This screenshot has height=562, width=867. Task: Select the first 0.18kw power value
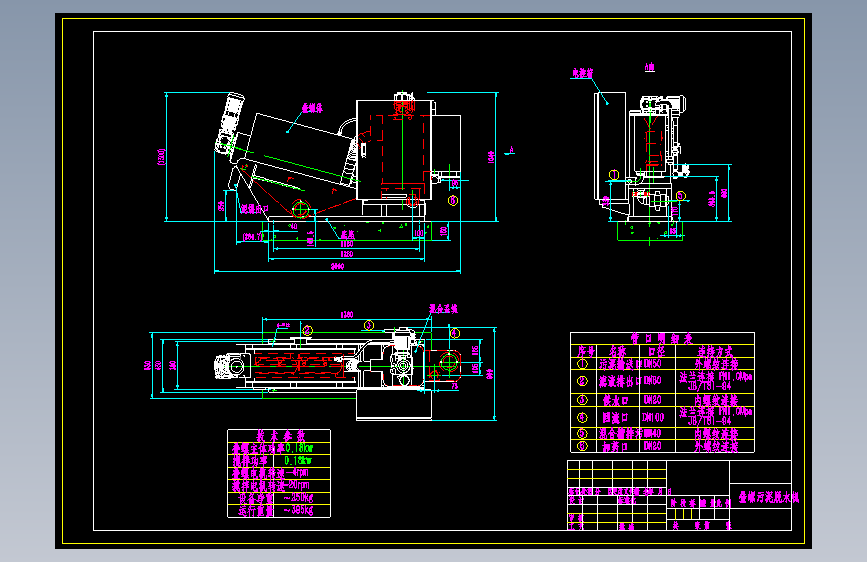(299, 447)
